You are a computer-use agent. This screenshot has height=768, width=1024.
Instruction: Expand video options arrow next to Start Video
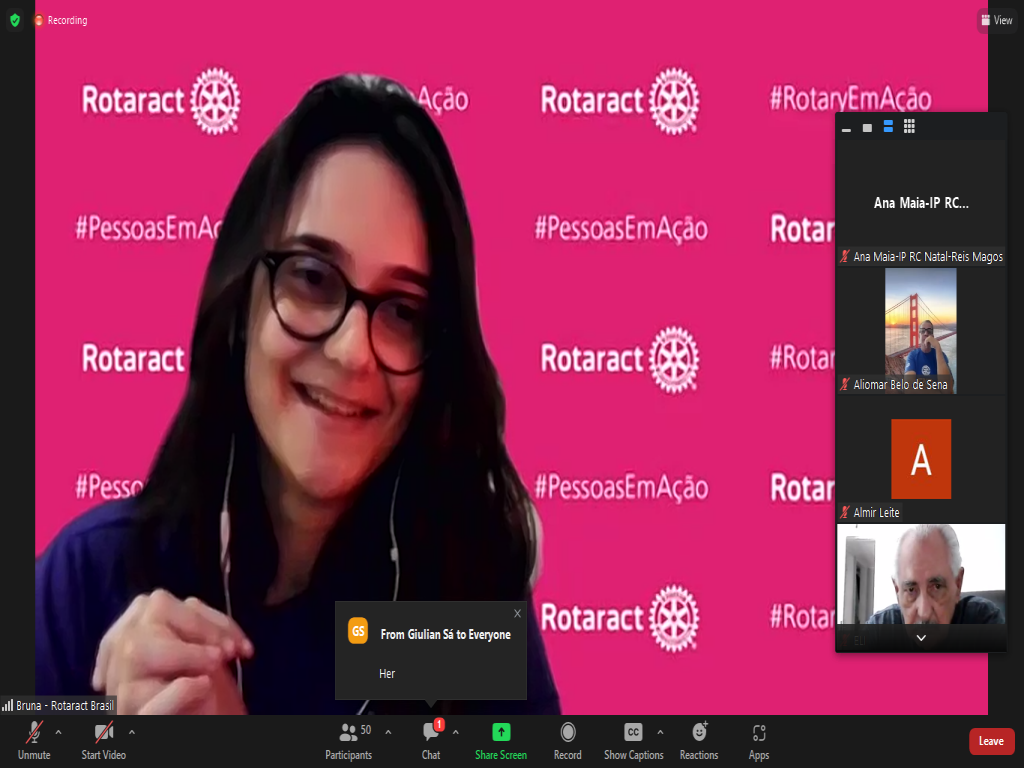coord(132,732)
